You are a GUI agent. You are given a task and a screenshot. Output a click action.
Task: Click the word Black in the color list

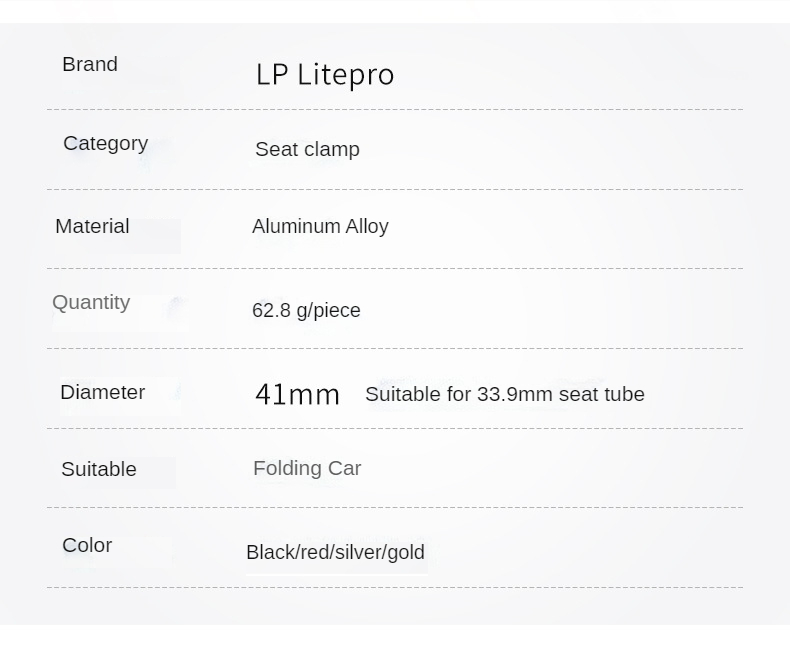(269, 552)
